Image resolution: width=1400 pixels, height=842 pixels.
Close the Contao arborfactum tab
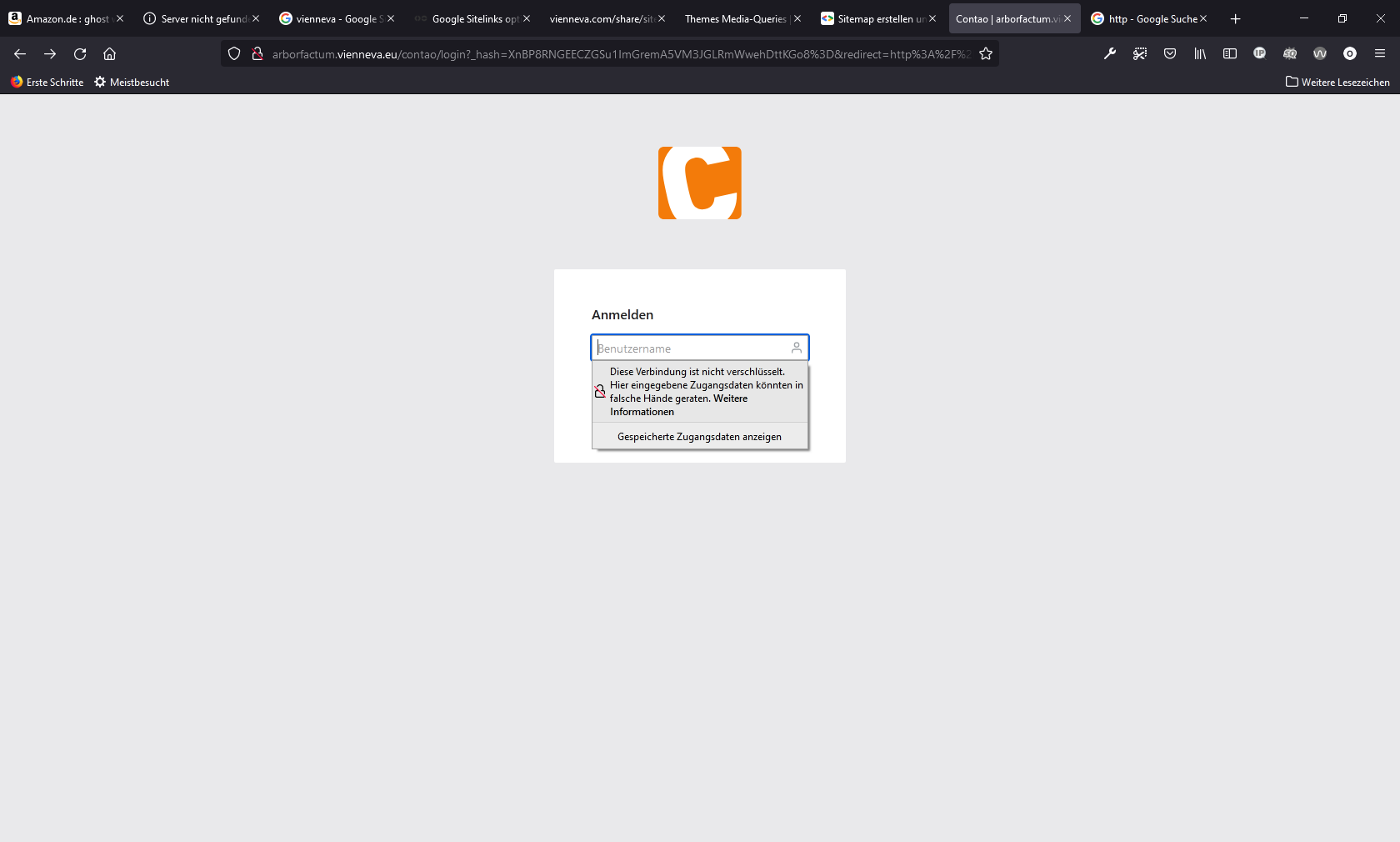(1067, 18)
